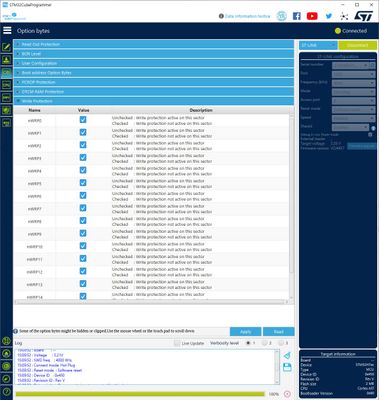Open the Twitter icon
The height and width of the screenshot is (400, 379).
[329, 16]
